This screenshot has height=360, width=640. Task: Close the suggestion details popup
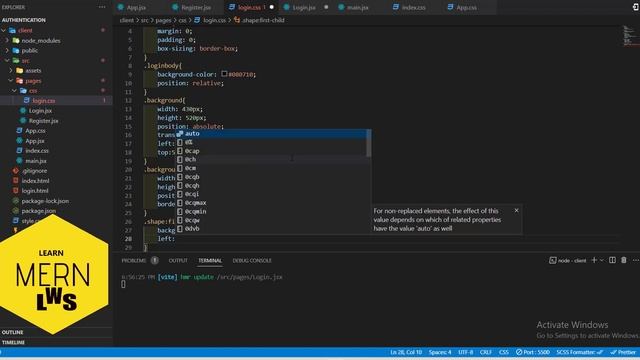[x=517, y=210]
